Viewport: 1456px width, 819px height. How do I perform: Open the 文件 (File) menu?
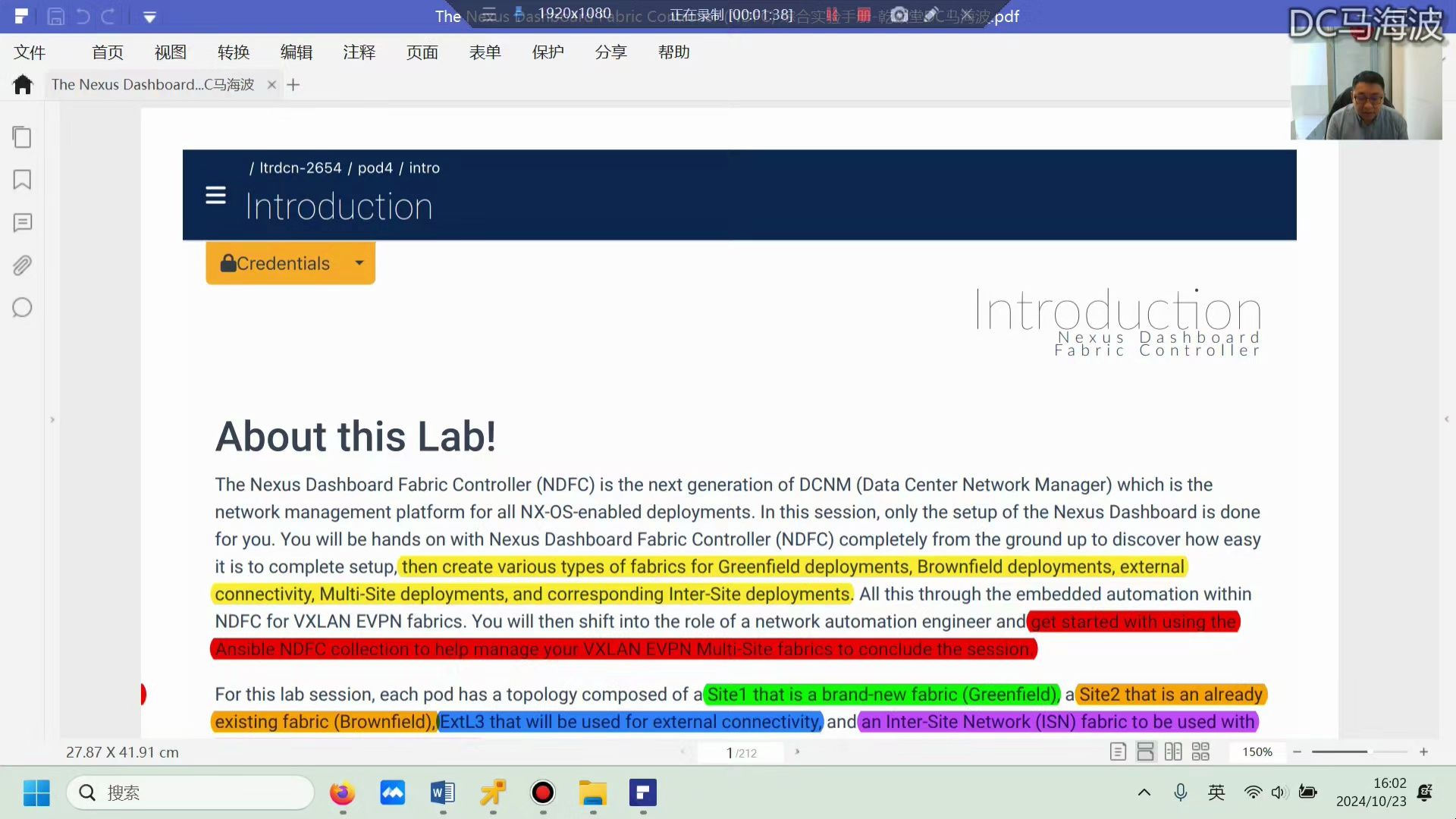[29, 51]
